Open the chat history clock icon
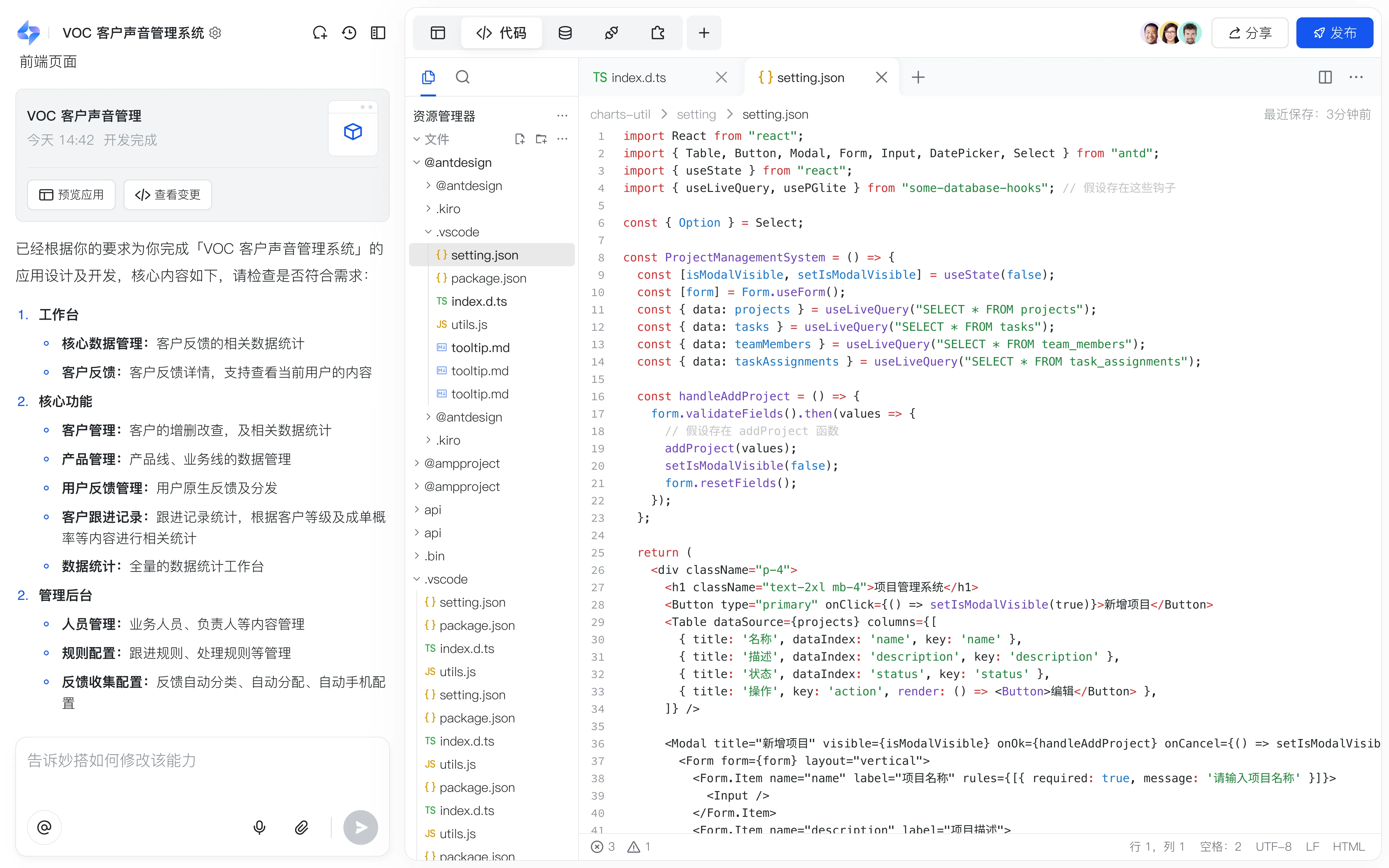The width and height of the screenshot is (1389, 868). pyautogui.click(x=349, y=33)
